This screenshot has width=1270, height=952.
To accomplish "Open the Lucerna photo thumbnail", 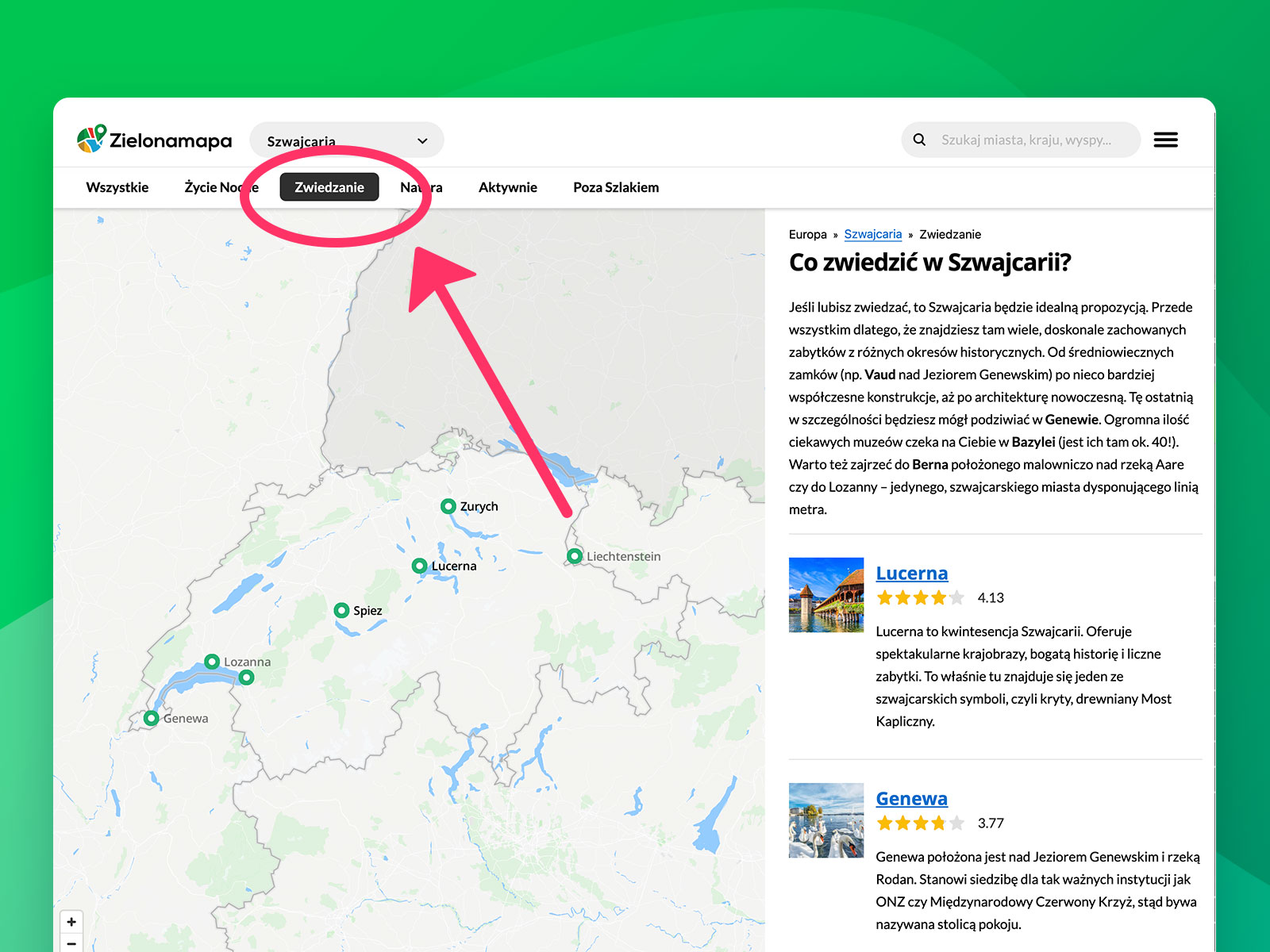I will tap(826, 595).
